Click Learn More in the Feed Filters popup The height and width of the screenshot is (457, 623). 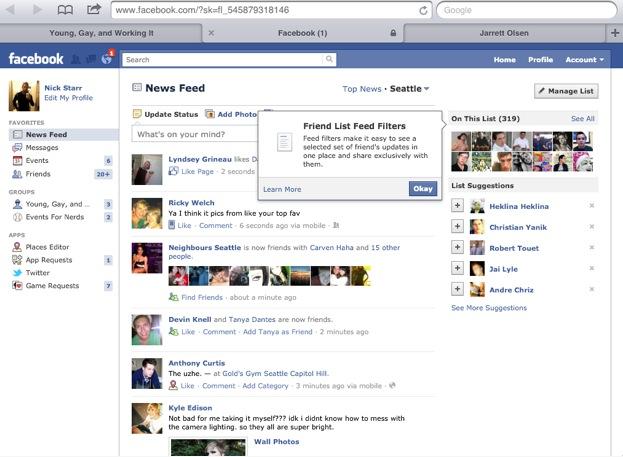[x=282, y=190]
